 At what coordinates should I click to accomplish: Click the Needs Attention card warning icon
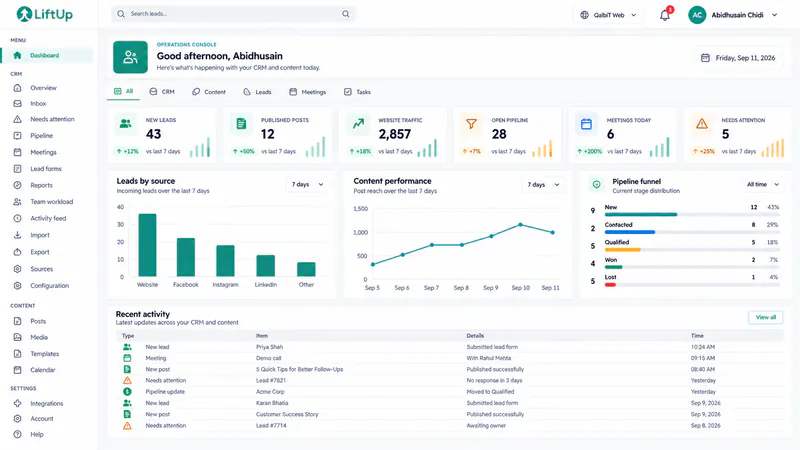702,124
